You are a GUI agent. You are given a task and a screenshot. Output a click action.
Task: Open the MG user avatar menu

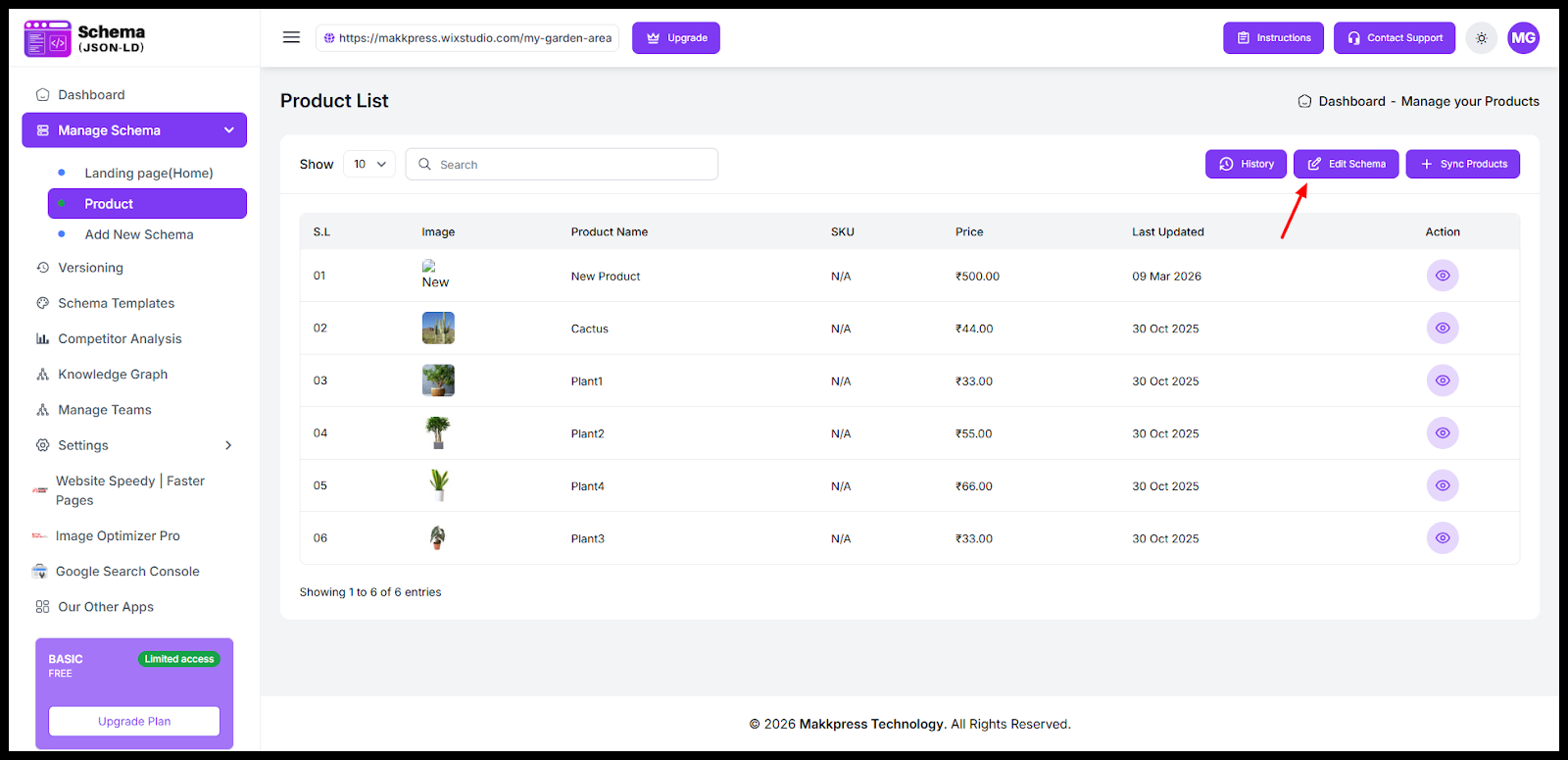click(1523, 38)
